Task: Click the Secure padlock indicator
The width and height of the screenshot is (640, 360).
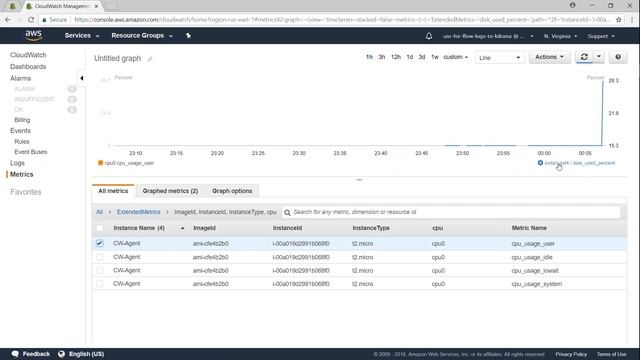Action: pos(54,20)
